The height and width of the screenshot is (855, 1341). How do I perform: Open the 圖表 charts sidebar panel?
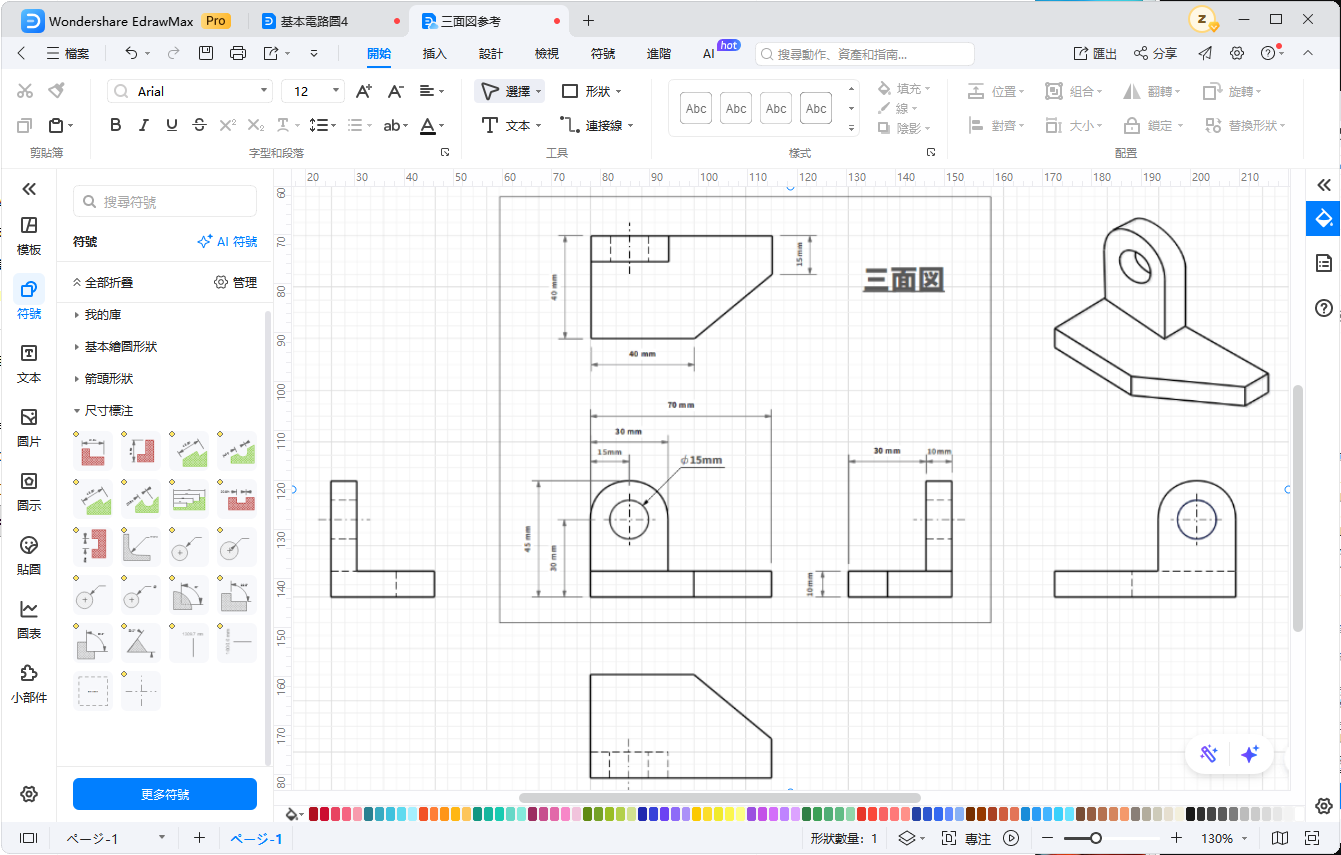29,619
